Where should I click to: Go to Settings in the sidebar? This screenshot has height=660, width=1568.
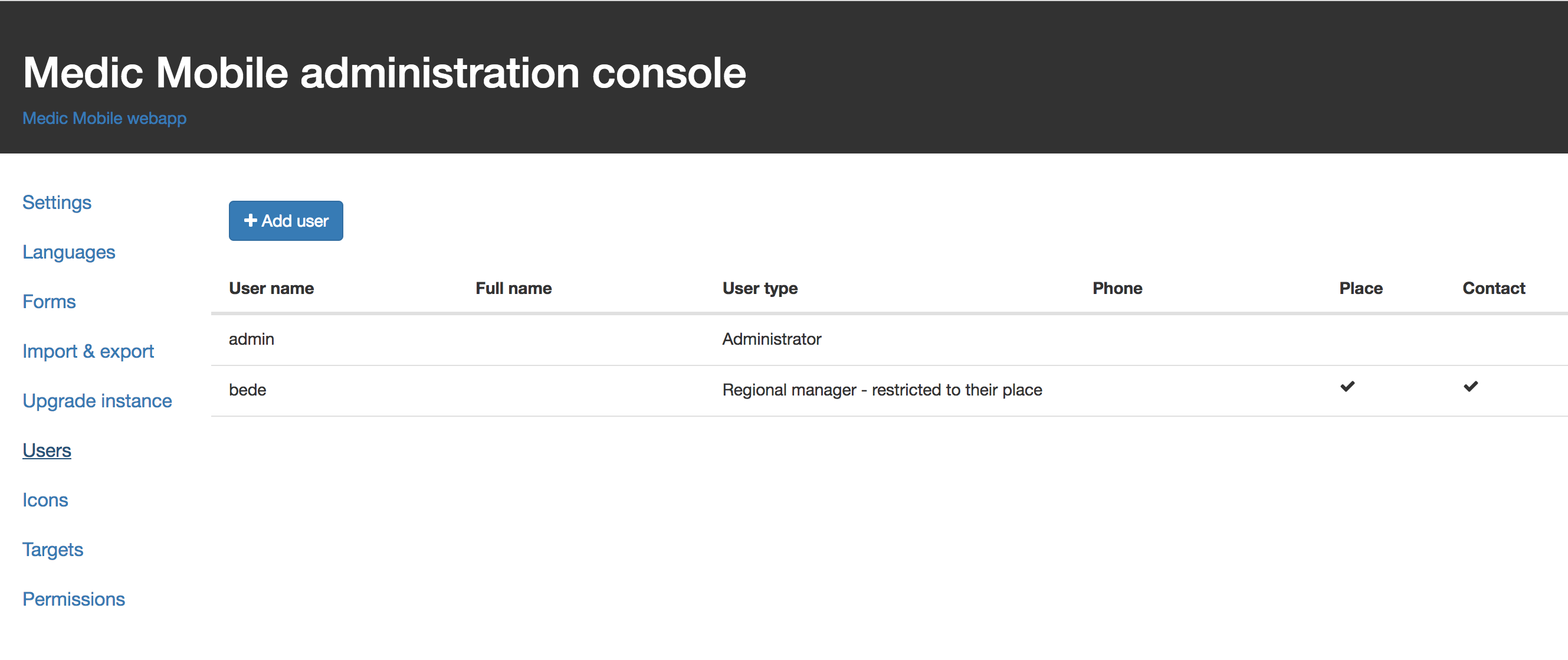(57, 202)
